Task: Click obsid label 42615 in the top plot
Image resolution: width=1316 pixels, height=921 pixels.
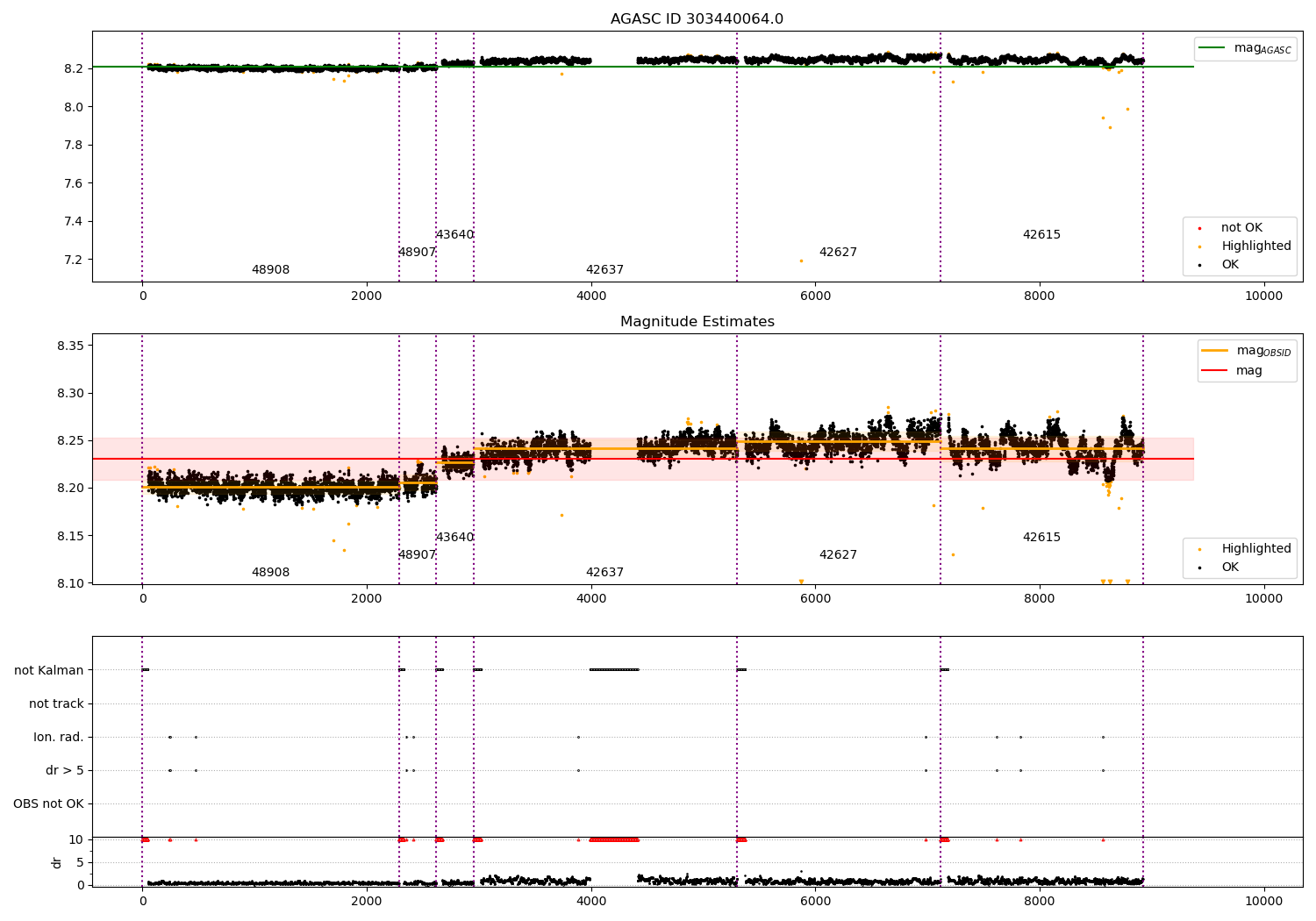Action: [1041, 235]
